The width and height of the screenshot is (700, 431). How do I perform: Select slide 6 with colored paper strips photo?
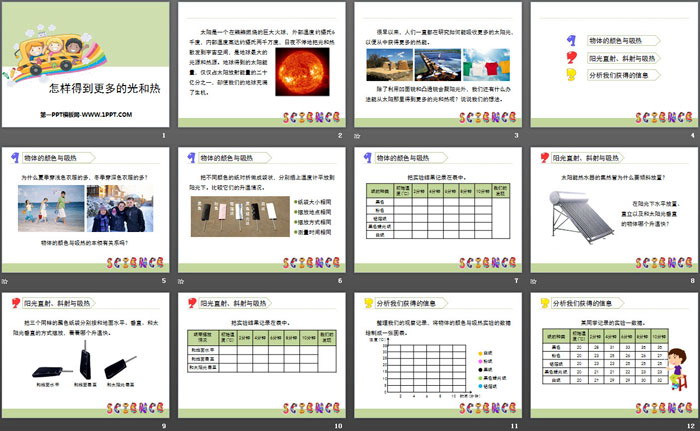[261, 216]
